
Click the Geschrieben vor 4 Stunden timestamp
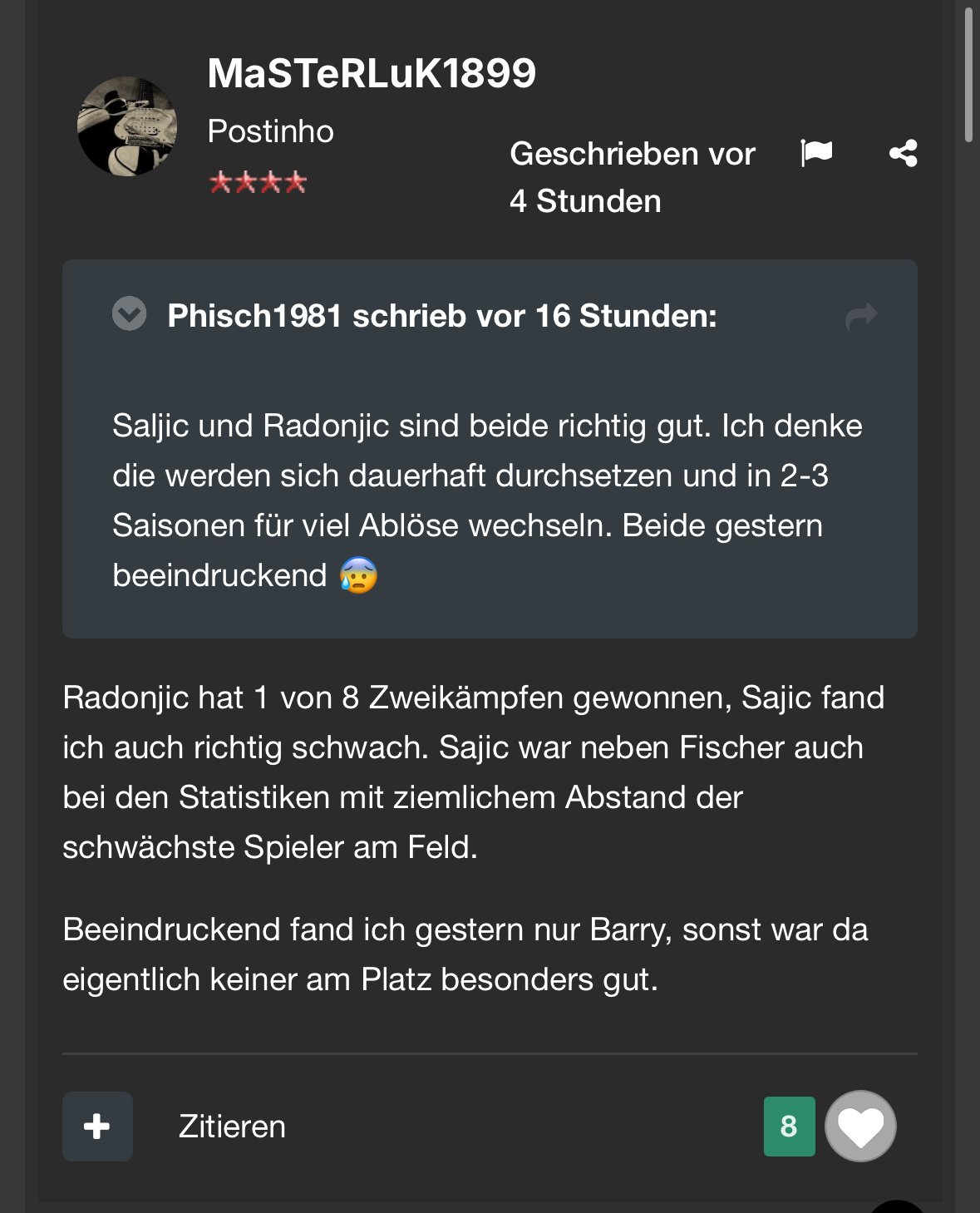(x=632, y=177)
